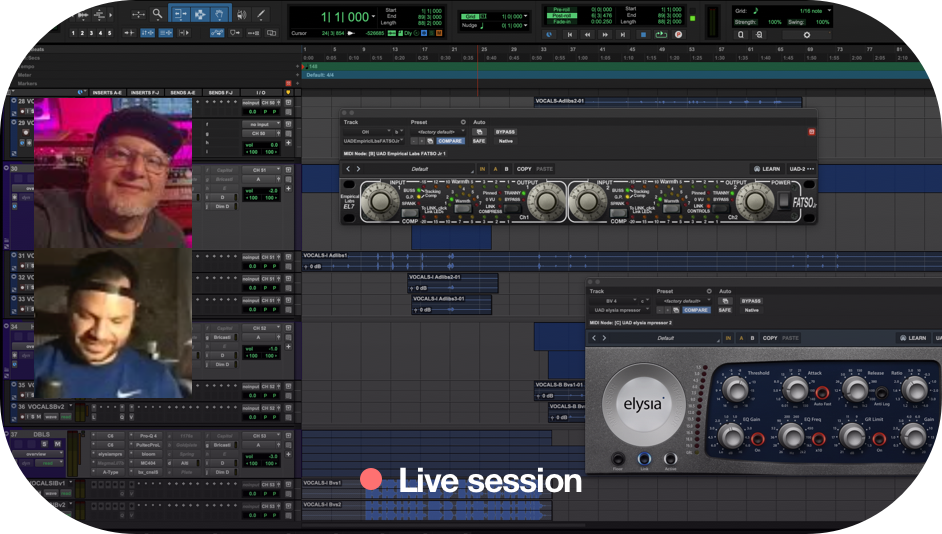Click the elysia Threshold knob
The height and width of the screenshot is (534, 942).
coord(734,389)
